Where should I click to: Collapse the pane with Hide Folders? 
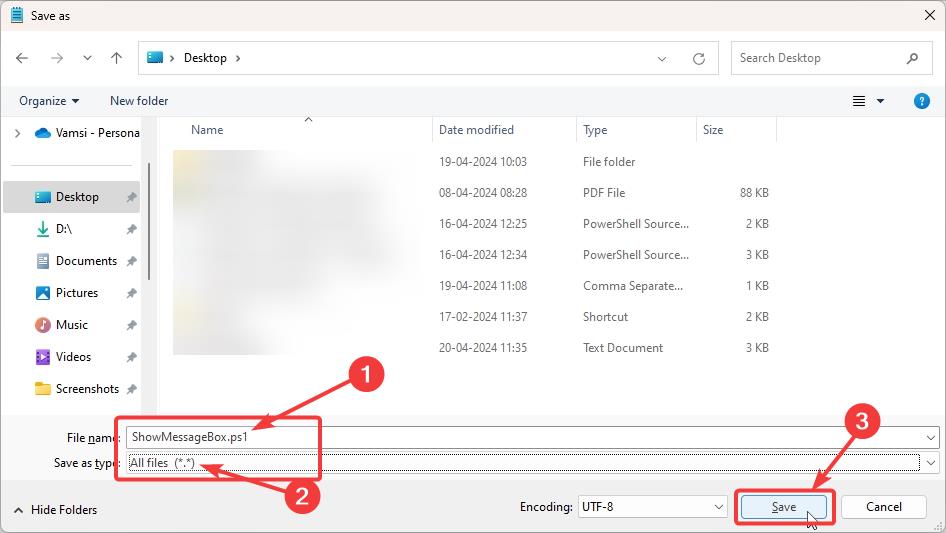point(56,510)
